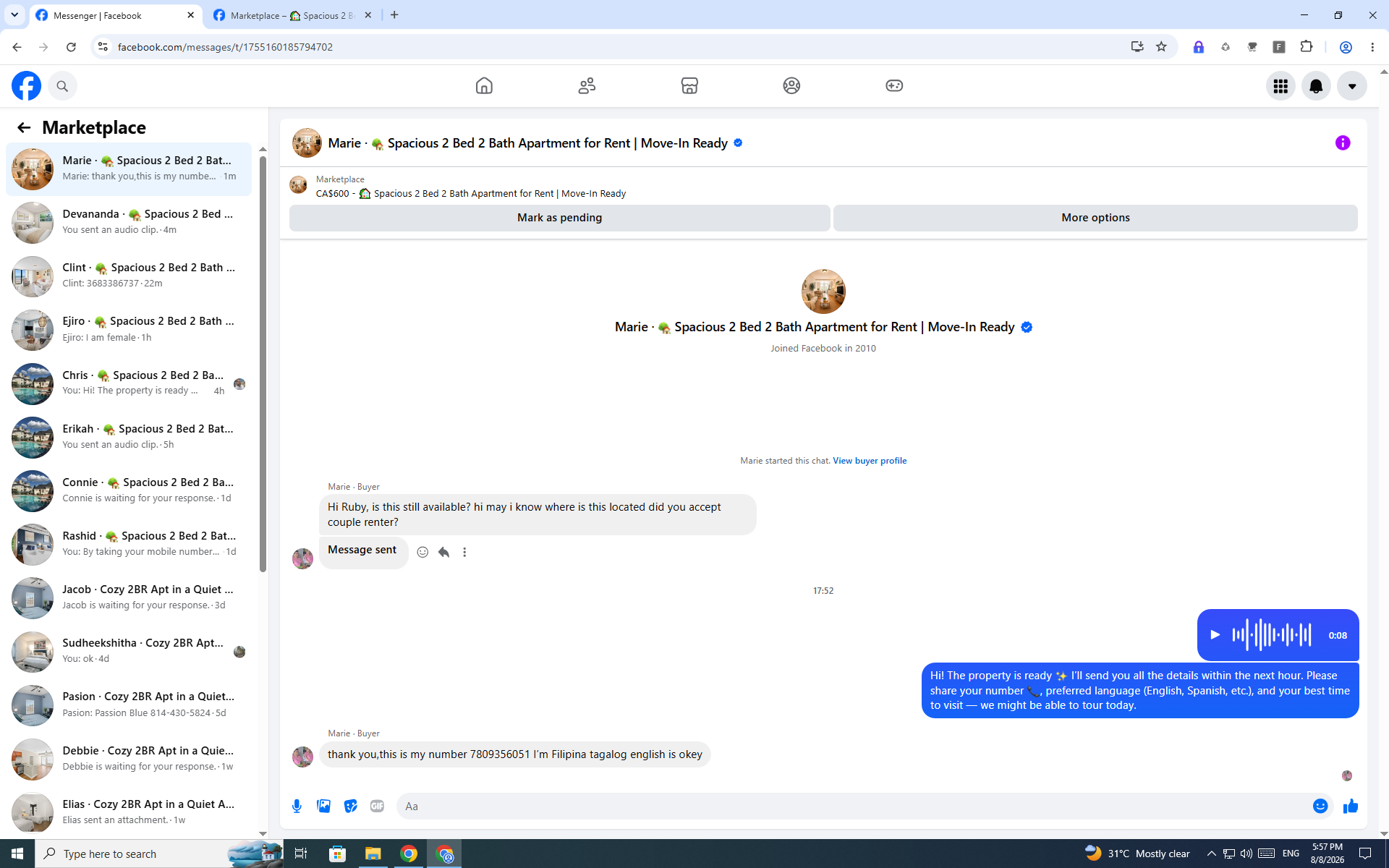The image size is (1389, 868).
Task: Open the volume control in system tray
Action: (1246, 854)
